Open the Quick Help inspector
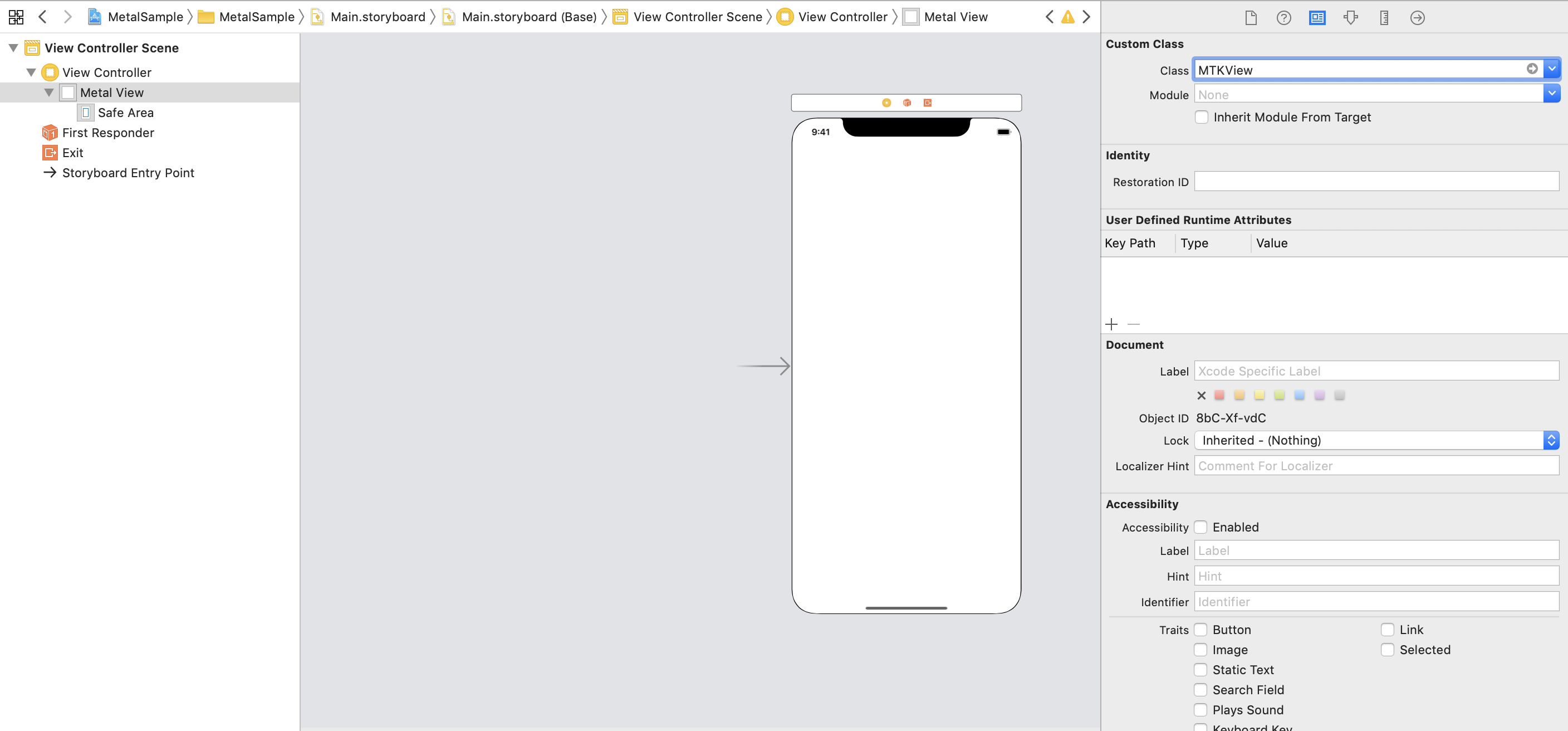This screenshot has height=731, width=1568. [1283, 18]
